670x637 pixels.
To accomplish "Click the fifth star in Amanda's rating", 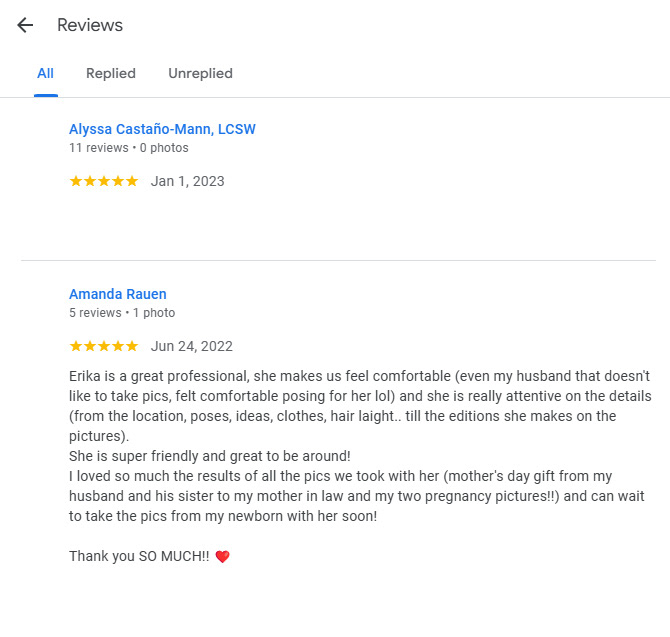I will pyautogui.click(x=132, y=346).
